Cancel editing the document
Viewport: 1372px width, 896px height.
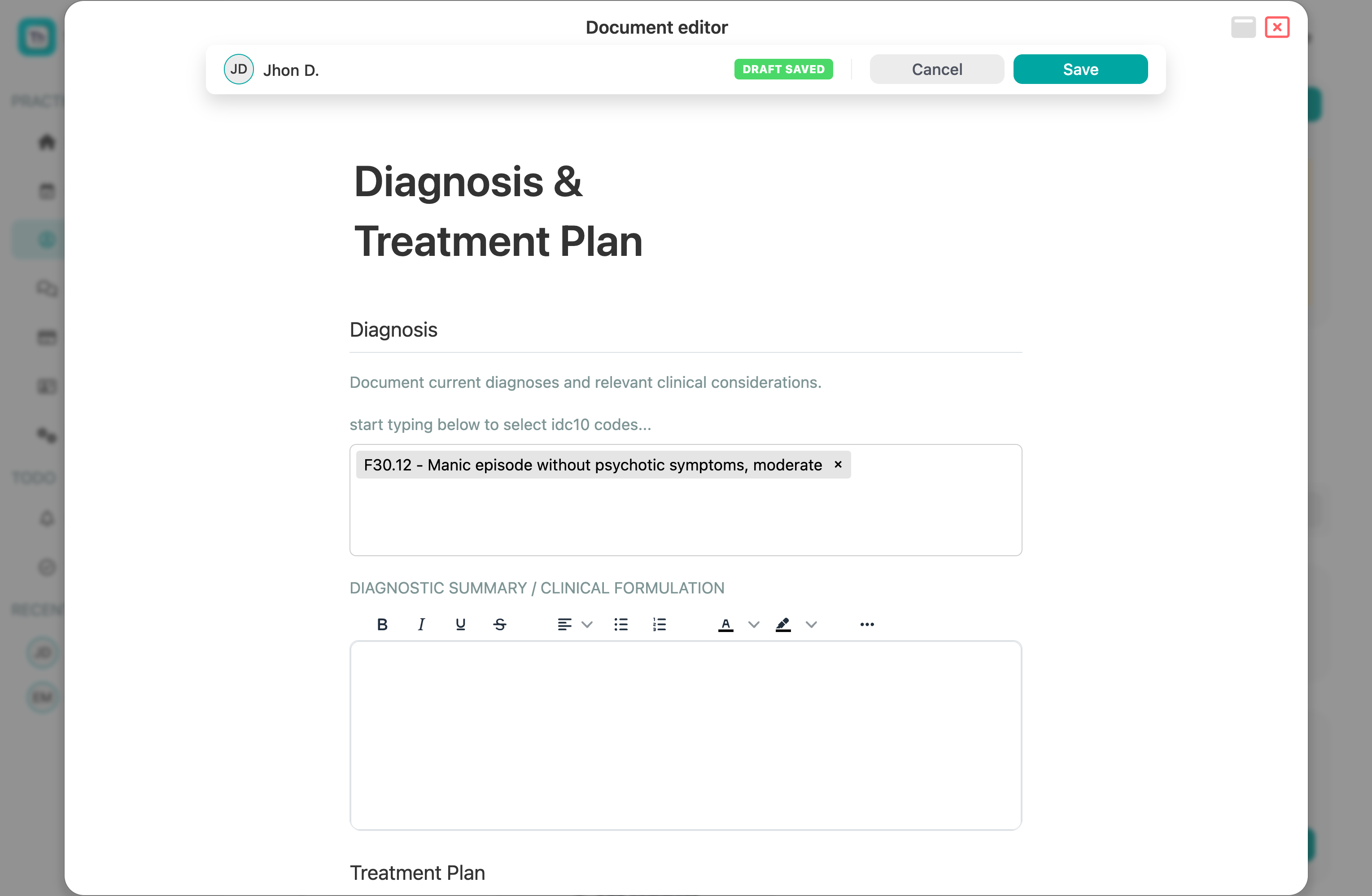[937, 69]
